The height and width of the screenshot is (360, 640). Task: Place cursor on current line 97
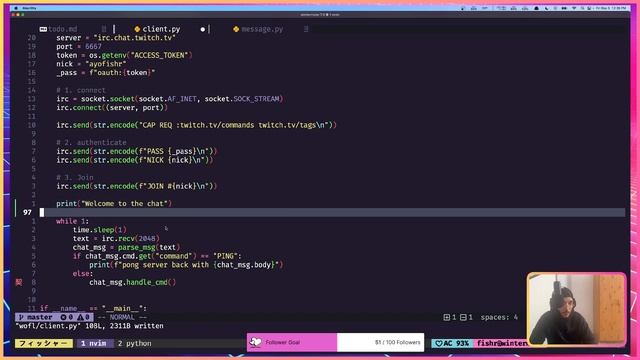tap(333, 212)
